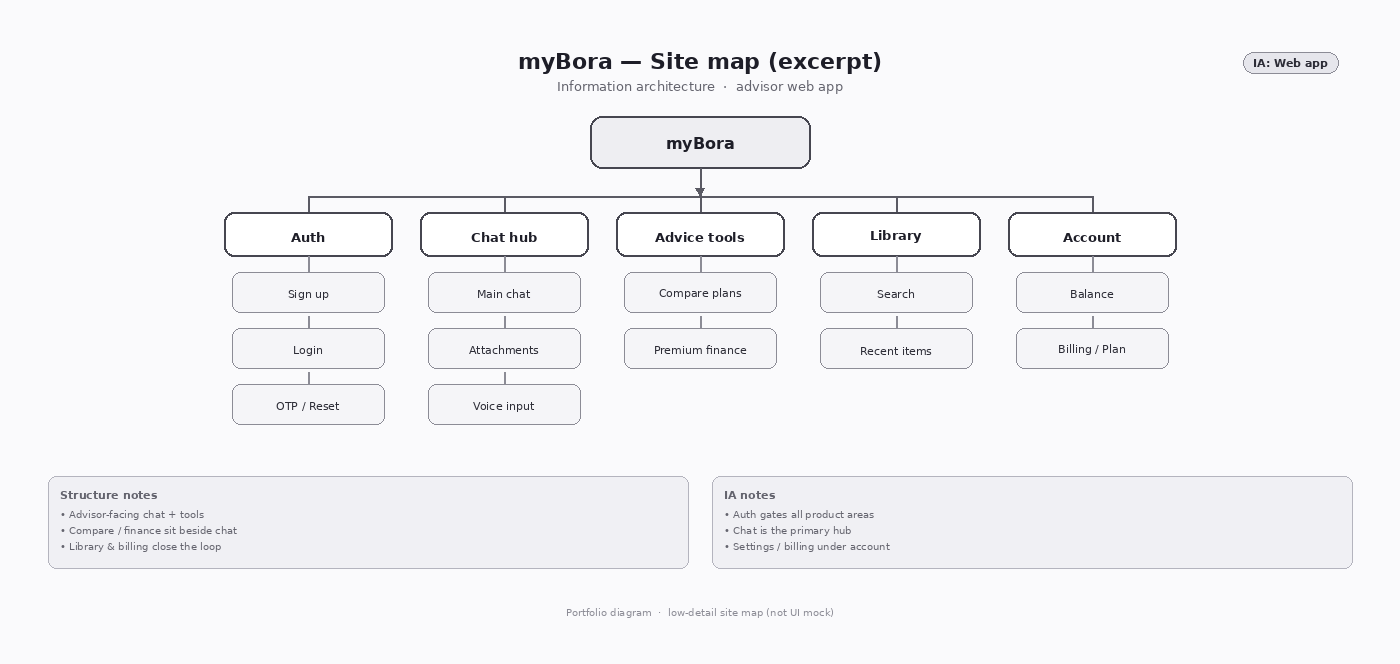Click the Premium finance box

pos(700,349)
